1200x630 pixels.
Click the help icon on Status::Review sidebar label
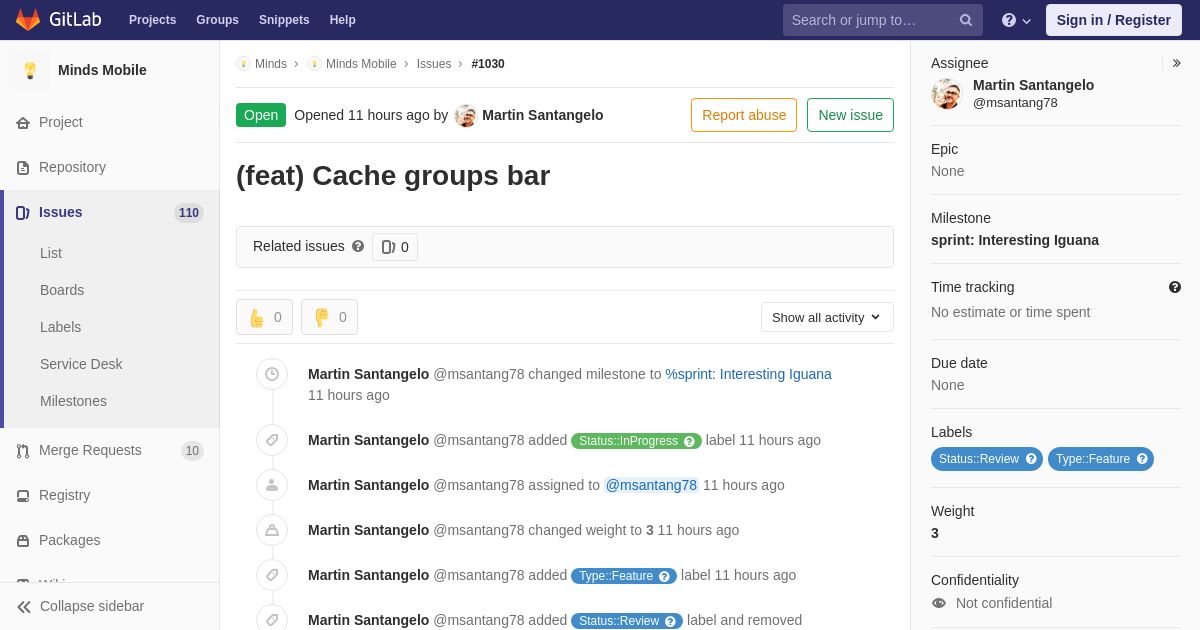click(1031, 459)
